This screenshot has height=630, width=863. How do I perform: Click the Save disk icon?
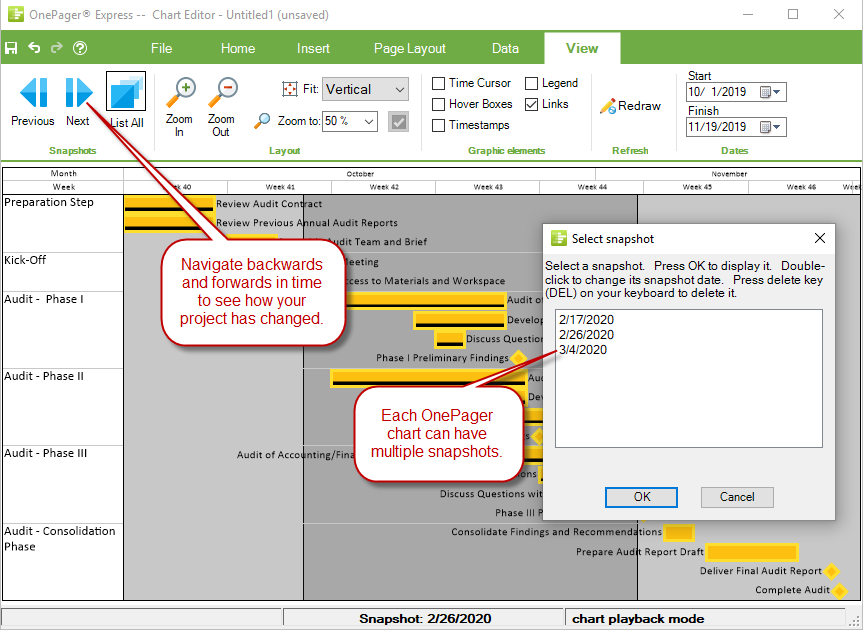[x=11, y=48]
